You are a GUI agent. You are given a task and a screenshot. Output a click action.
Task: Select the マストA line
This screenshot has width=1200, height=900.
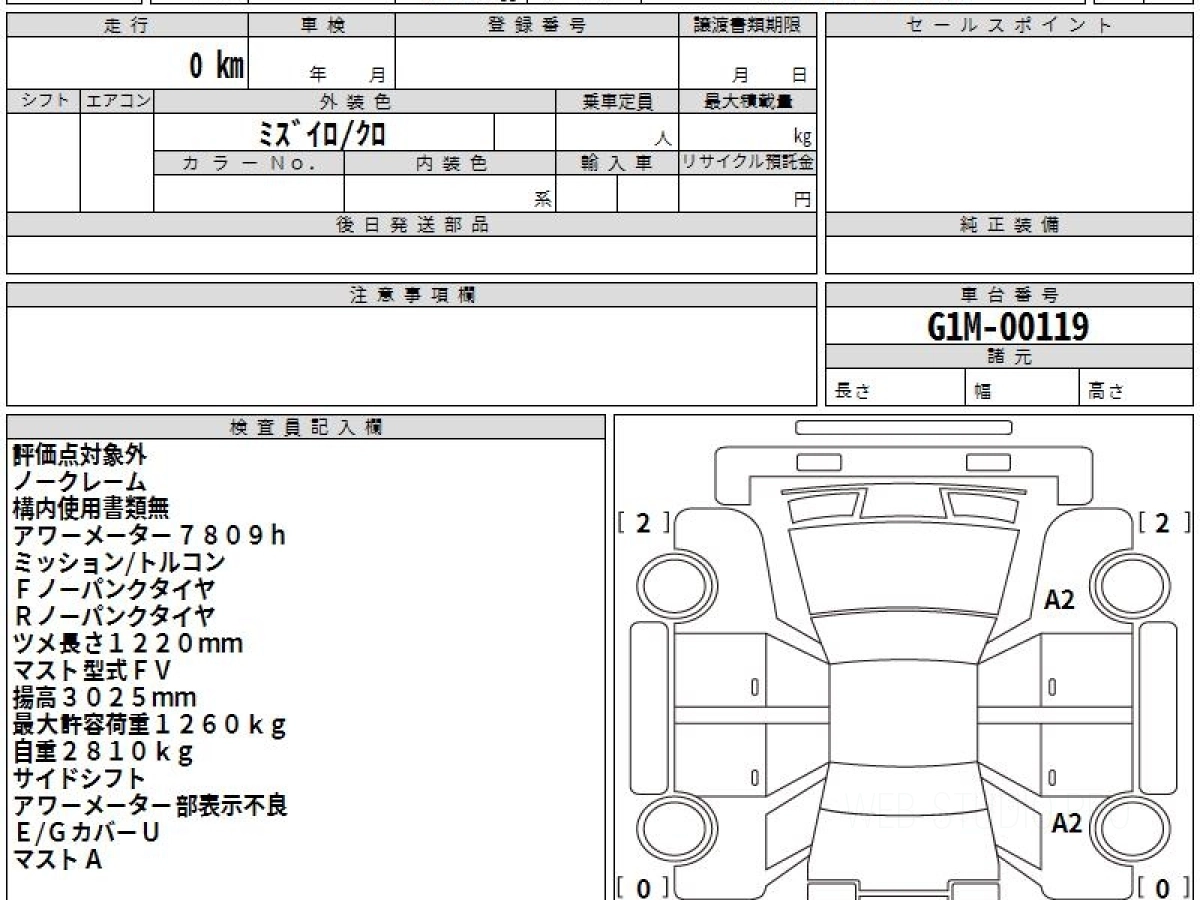pos(57,859)
